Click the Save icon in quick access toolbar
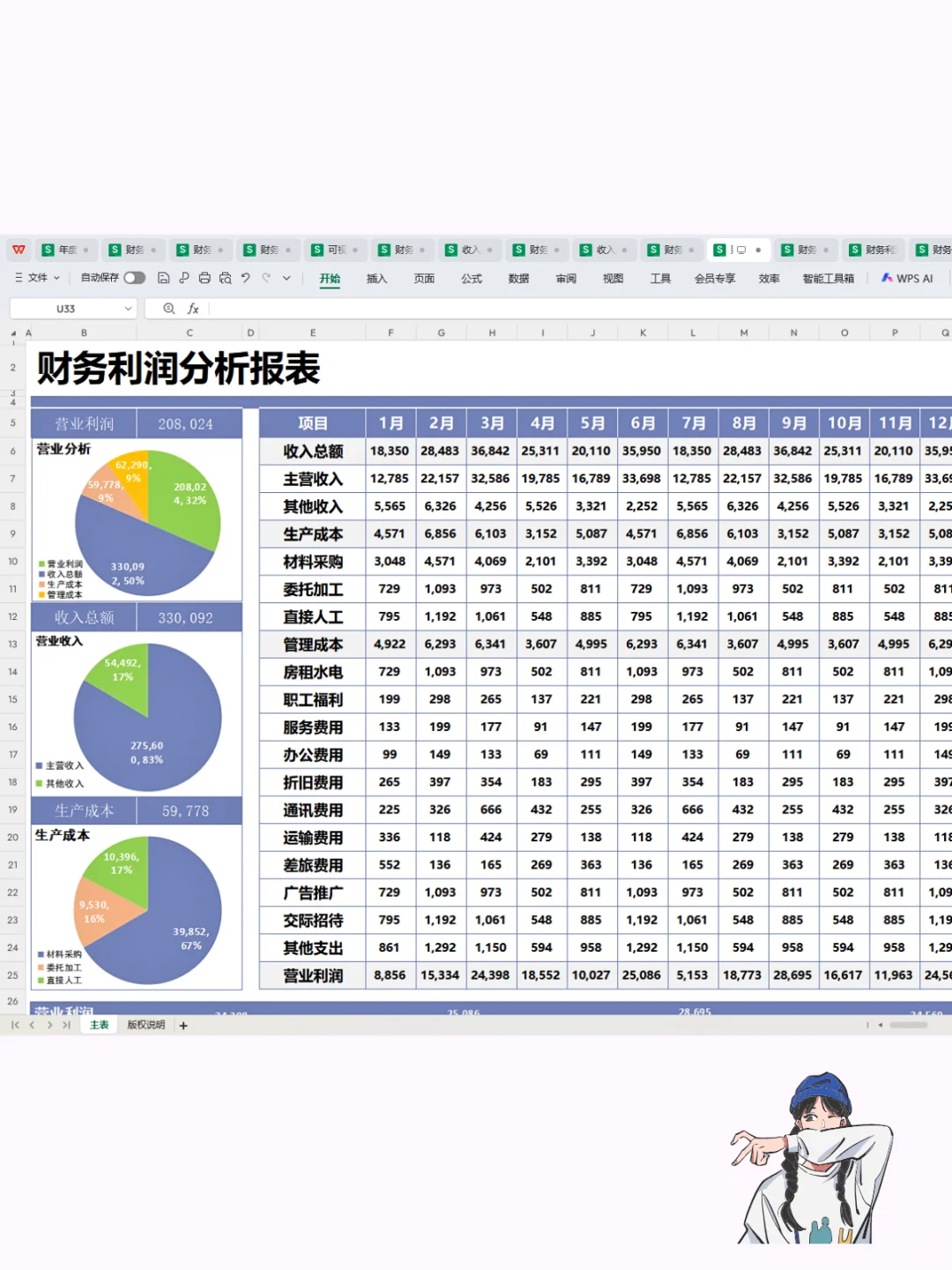The image size is (952, 1270). (164, 278)
